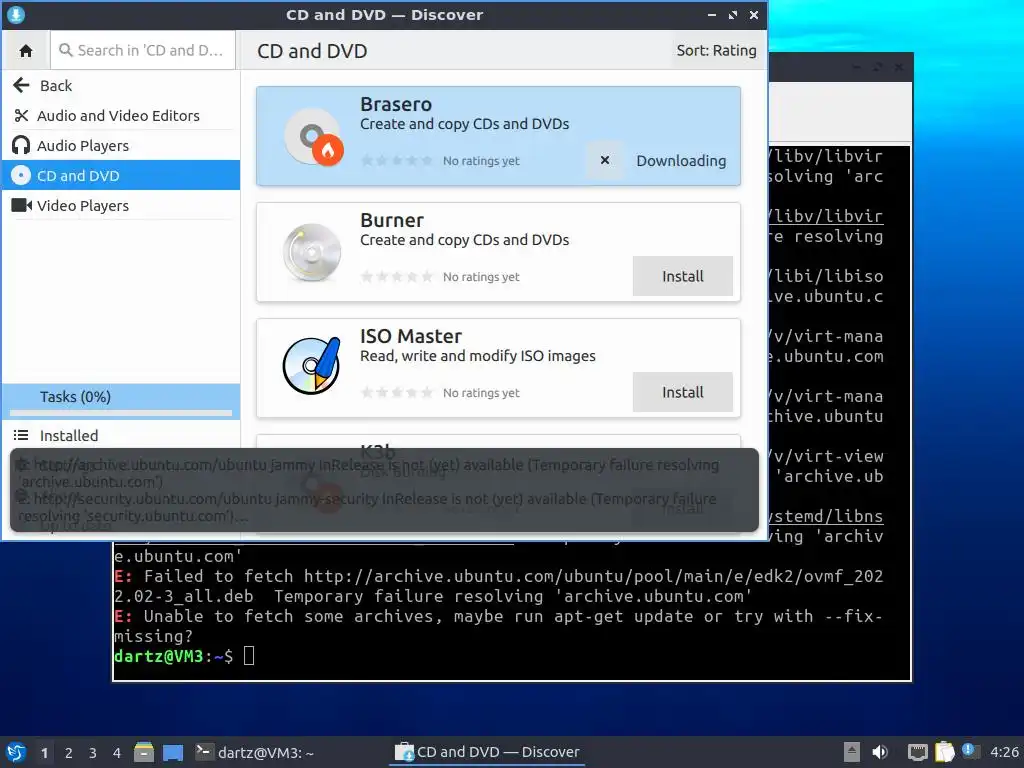Open the network tray icon
Image resolution: width=1024 pixels, height=768 pixels.
[918, 752]
